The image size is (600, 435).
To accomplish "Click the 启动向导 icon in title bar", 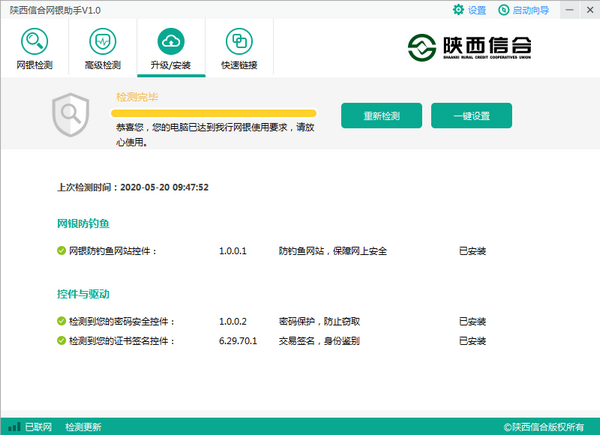I will (x=503, y=10).
